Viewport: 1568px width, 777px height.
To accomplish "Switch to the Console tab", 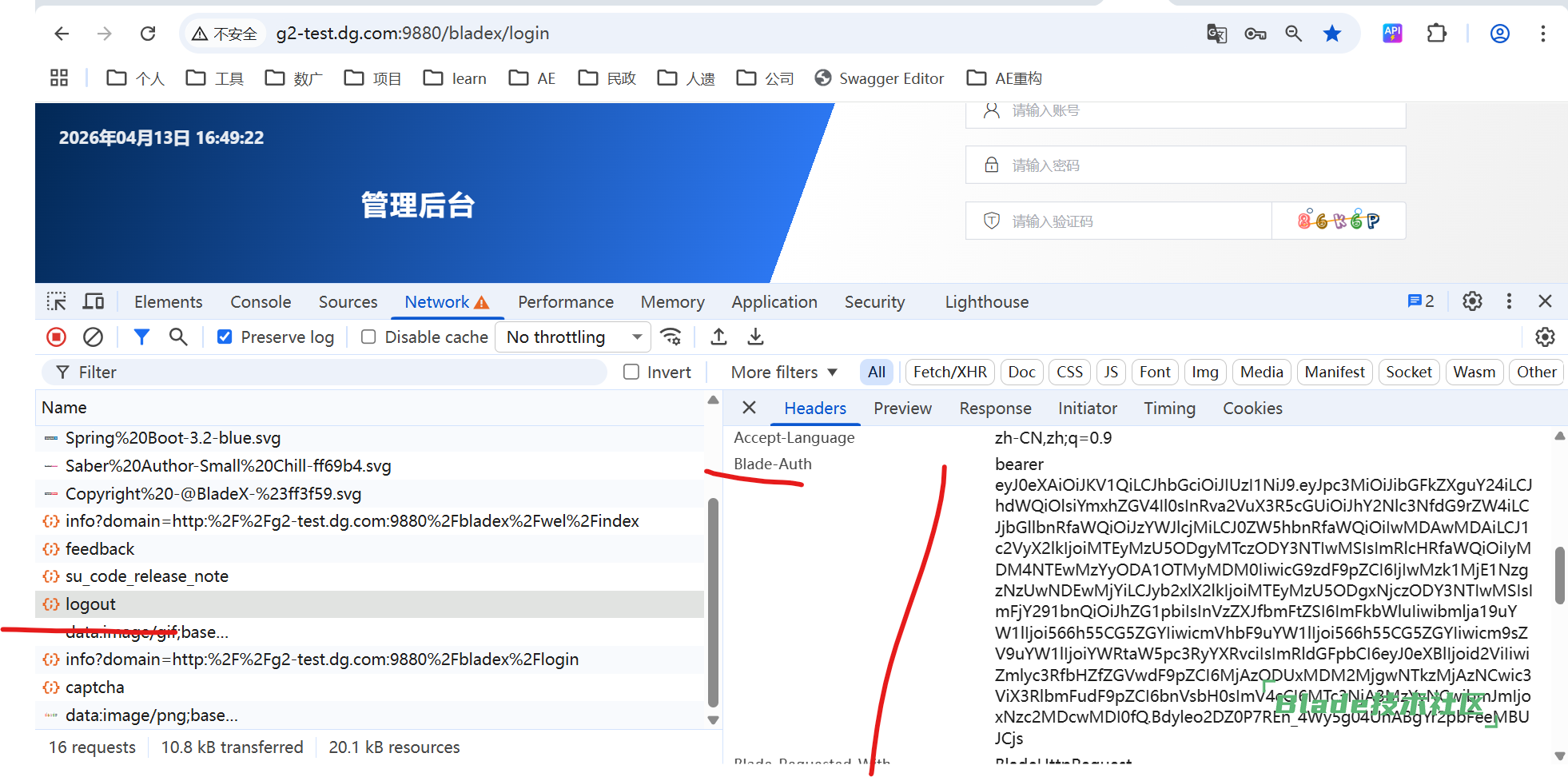I will point(261,302).
